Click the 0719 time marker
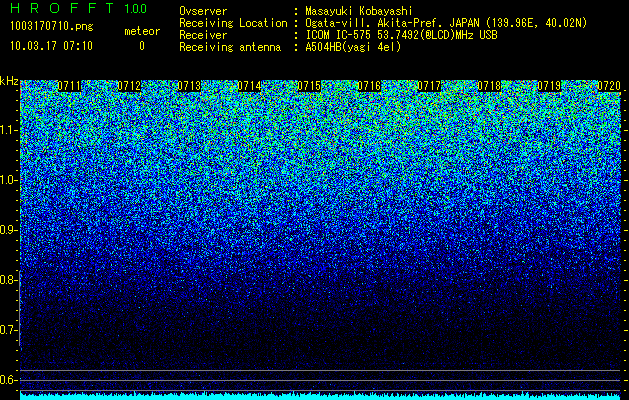This screenshot has width=629, height=400. 549,86
